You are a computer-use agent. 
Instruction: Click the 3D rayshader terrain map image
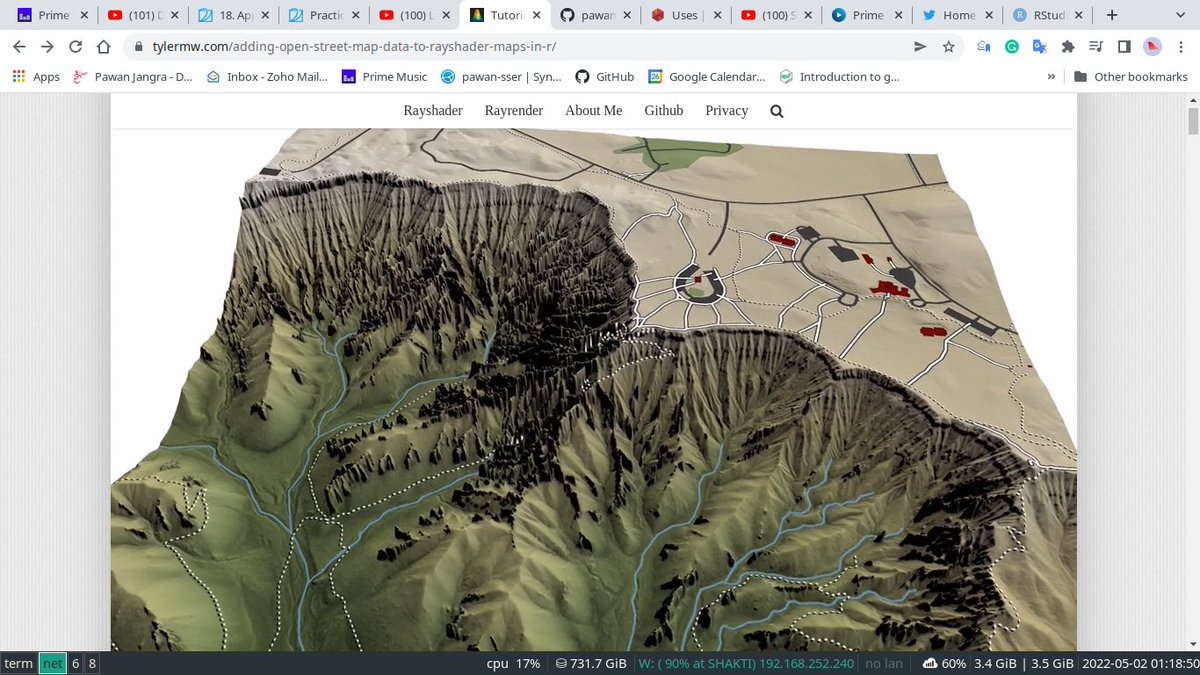594,390
